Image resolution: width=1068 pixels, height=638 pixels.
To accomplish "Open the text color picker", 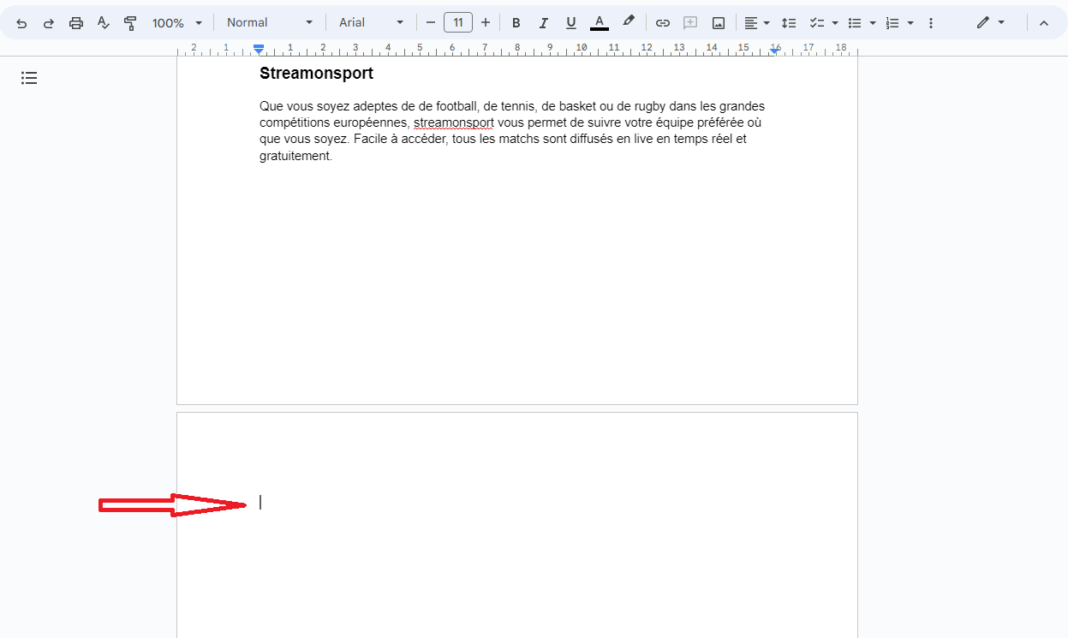I will coord(598,22).
